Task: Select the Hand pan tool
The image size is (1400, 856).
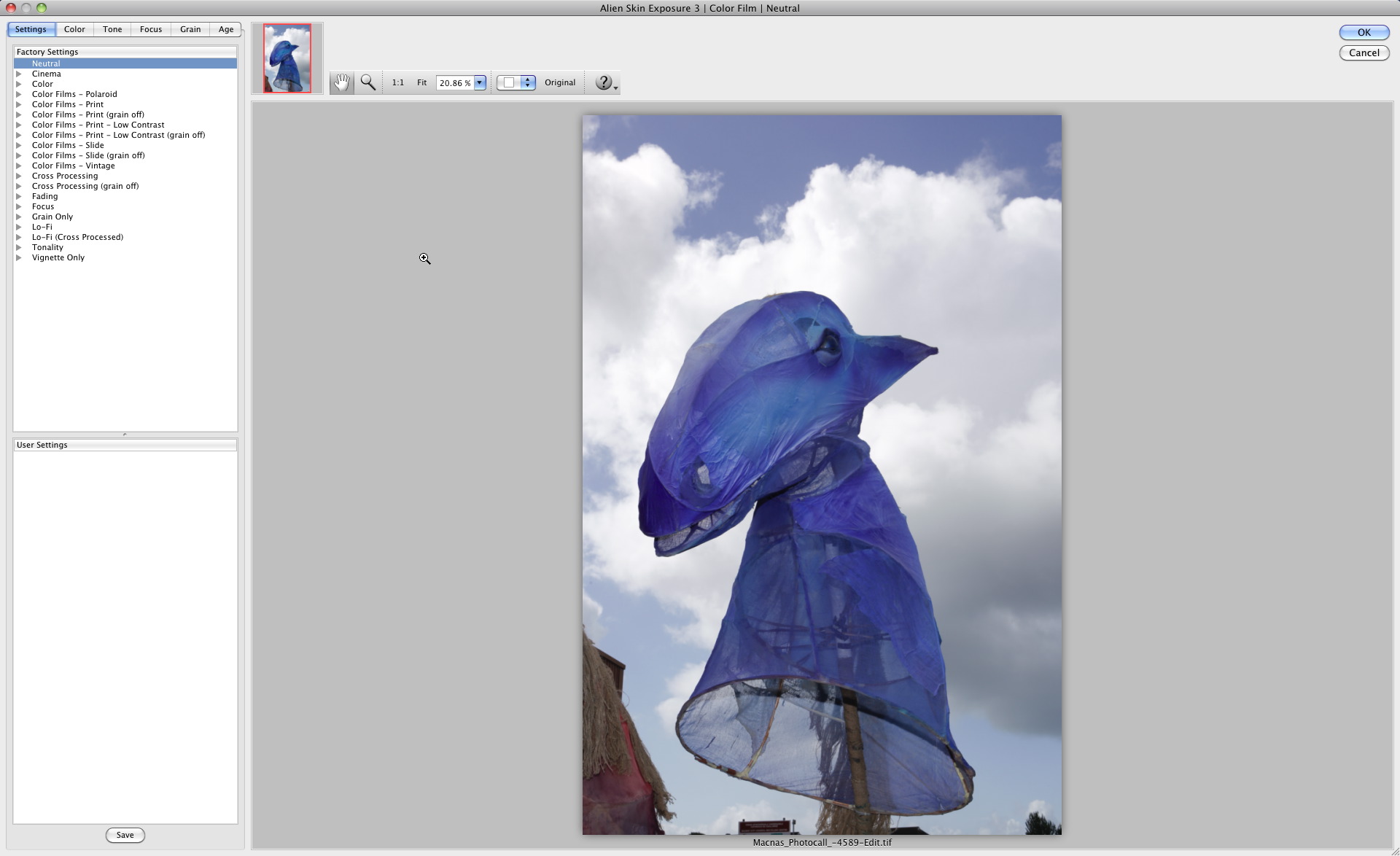Action: click(x=341, y=82)
